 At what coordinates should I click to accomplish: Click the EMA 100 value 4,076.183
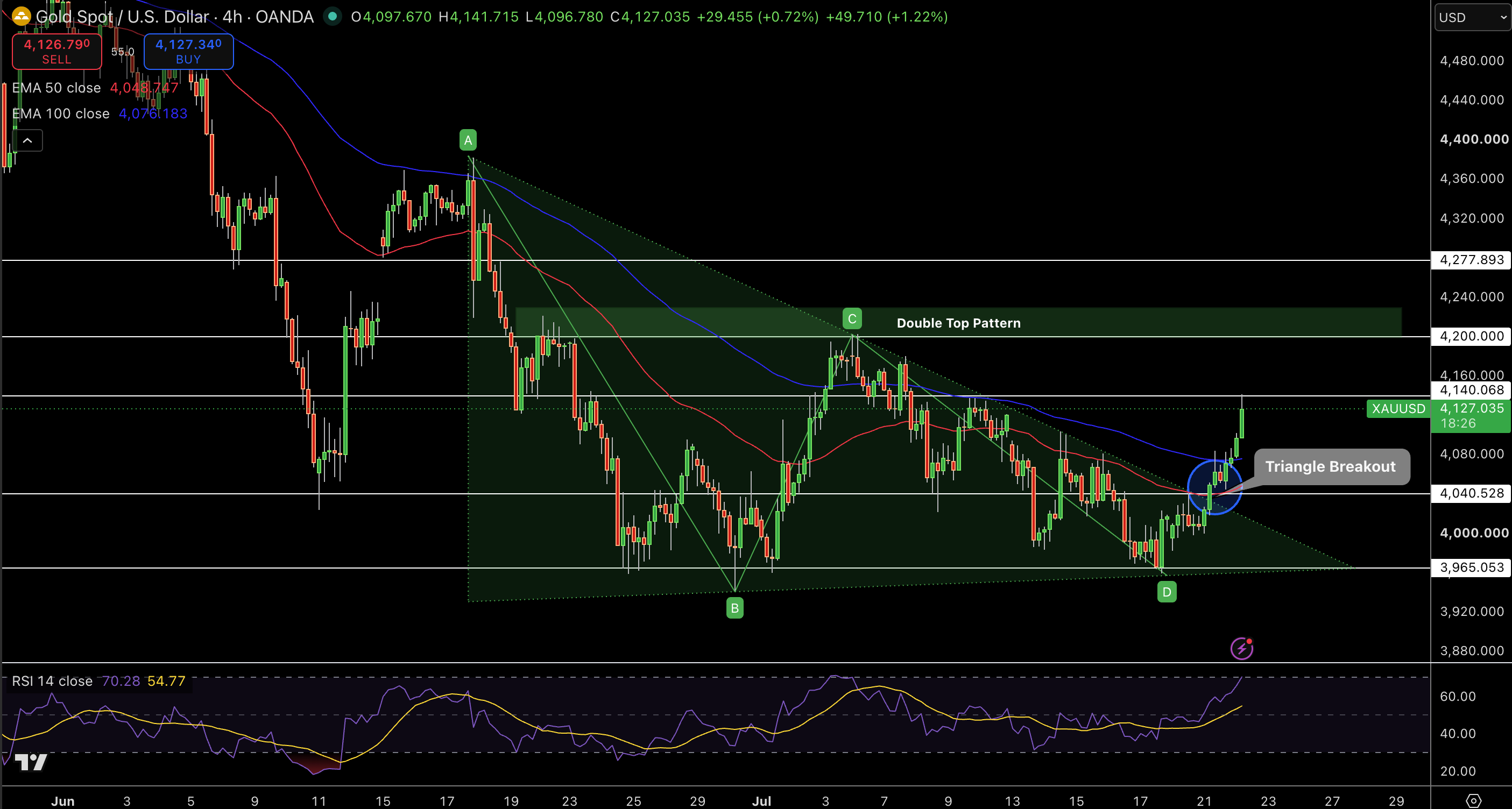tap(153, 114)
